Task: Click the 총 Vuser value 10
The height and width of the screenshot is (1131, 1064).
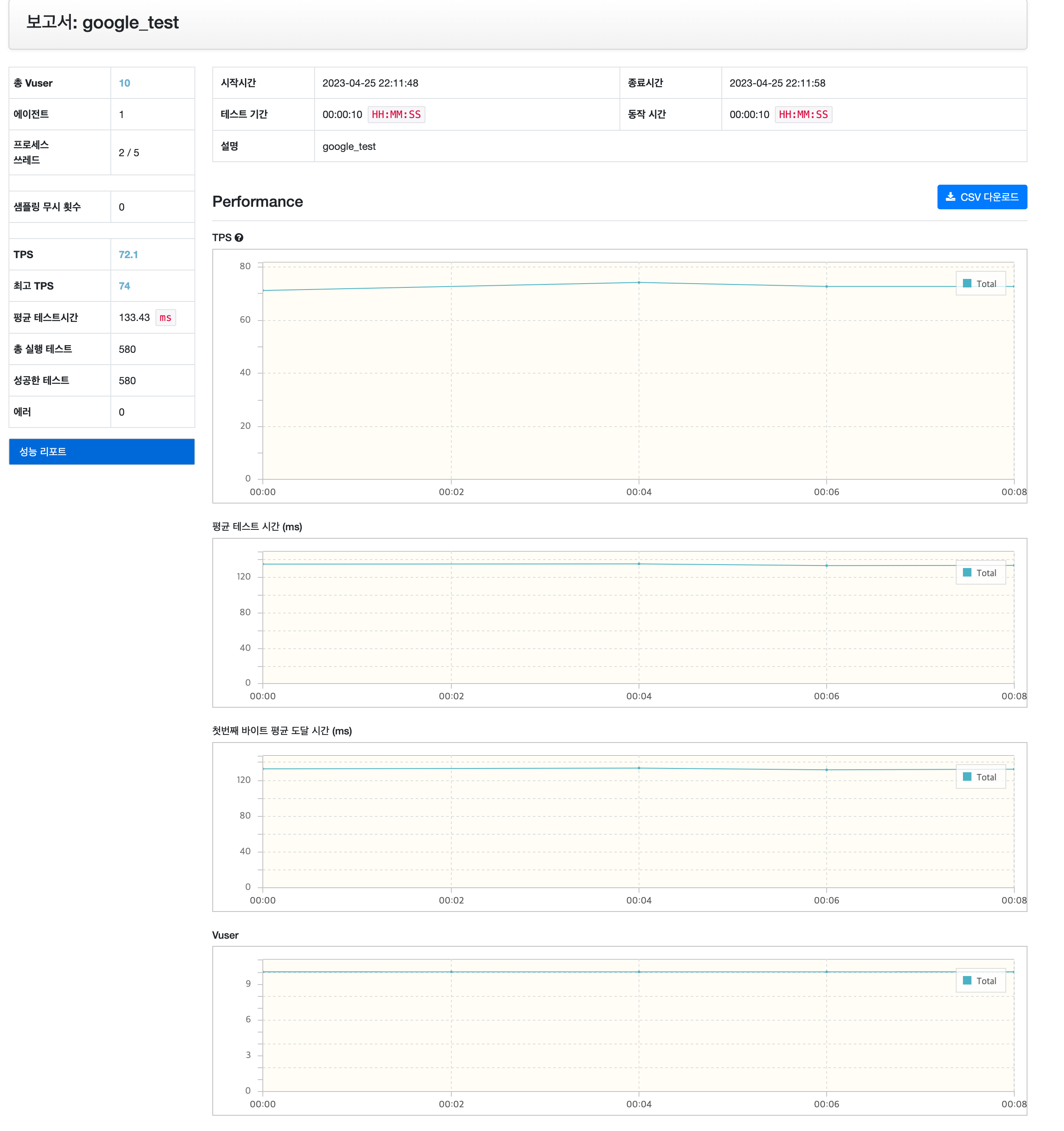Action: [124, 83]
